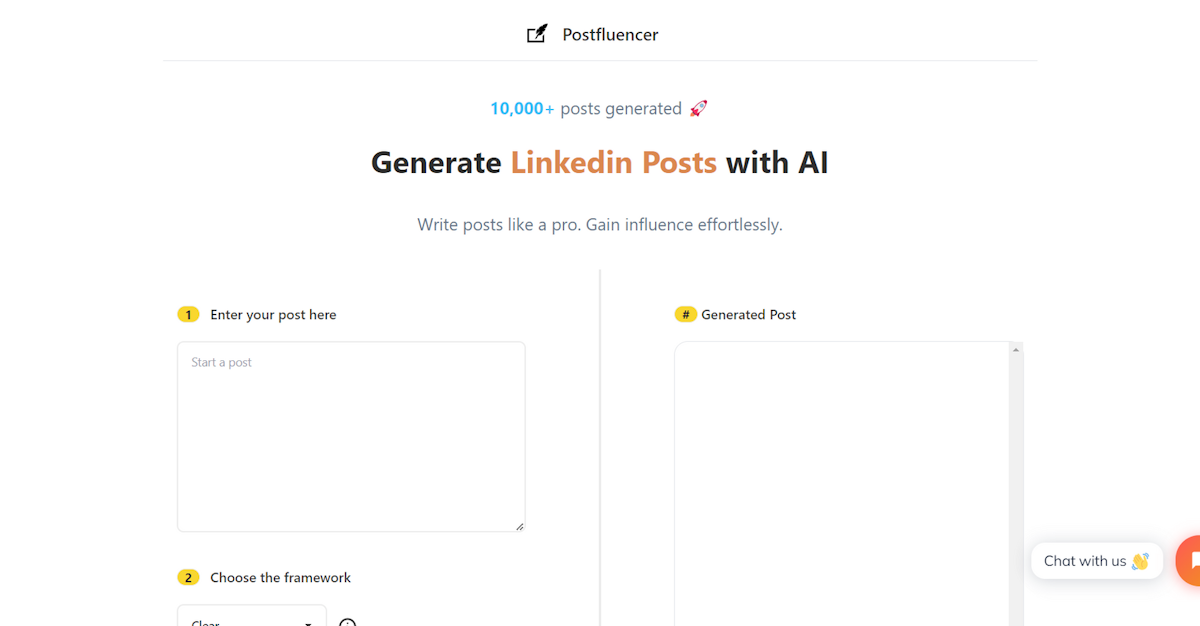Click the rocket emoji after posts generated
The height and width of the screenshot is (626, 1200).
tap(698, 108)
